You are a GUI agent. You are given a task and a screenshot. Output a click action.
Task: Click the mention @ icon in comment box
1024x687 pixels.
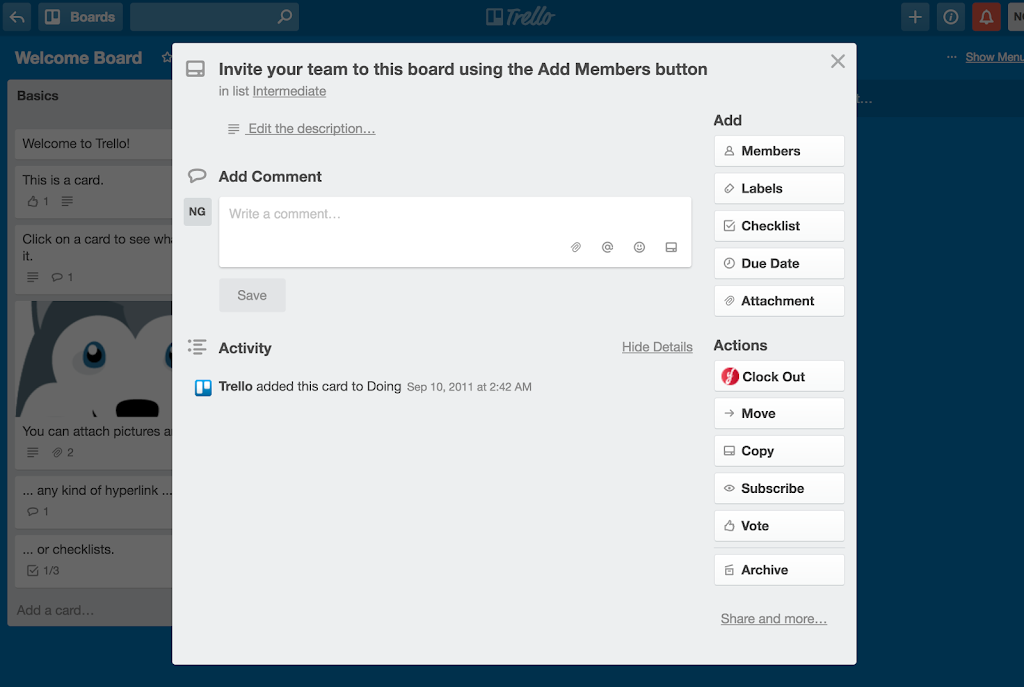(x=607, y=247)
